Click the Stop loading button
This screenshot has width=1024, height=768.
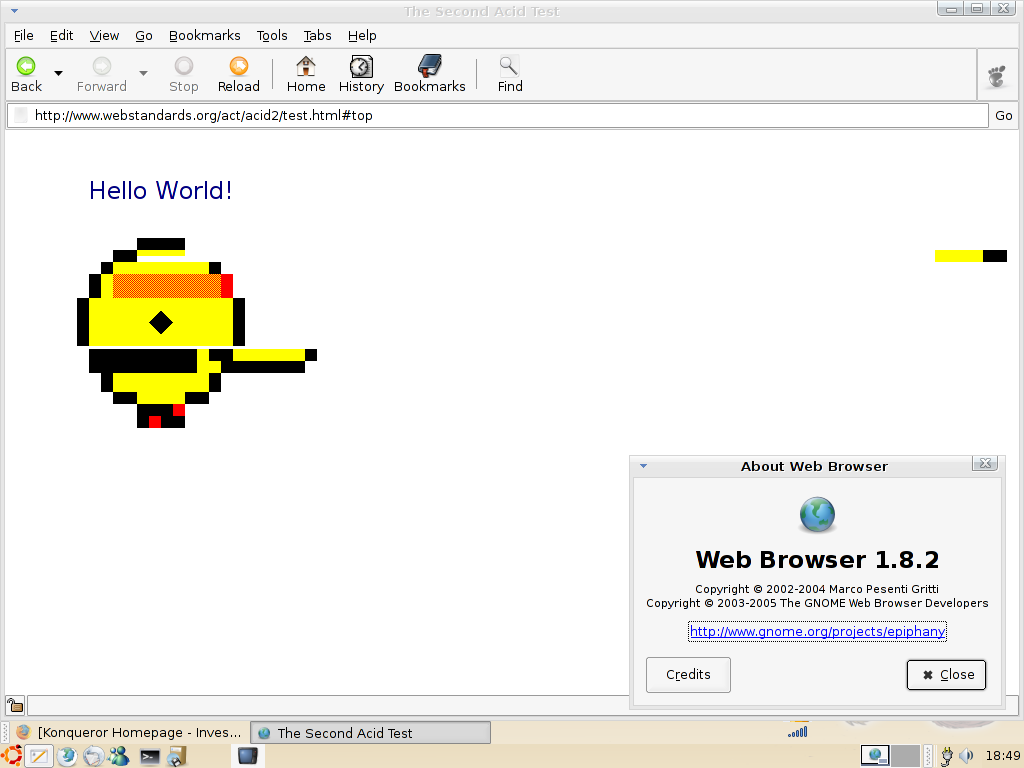coord(184,74)
